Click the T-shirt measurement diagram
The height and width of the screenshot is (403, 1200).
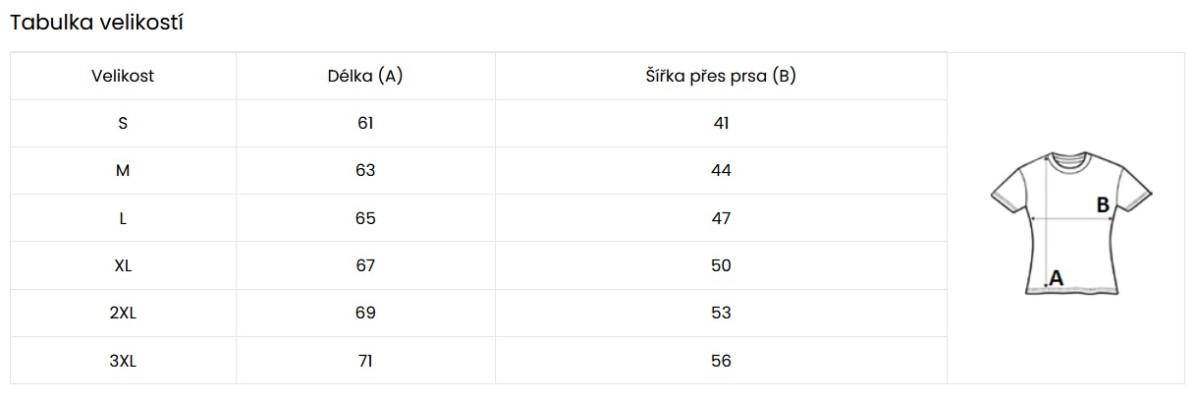(x=1071, y=222)
